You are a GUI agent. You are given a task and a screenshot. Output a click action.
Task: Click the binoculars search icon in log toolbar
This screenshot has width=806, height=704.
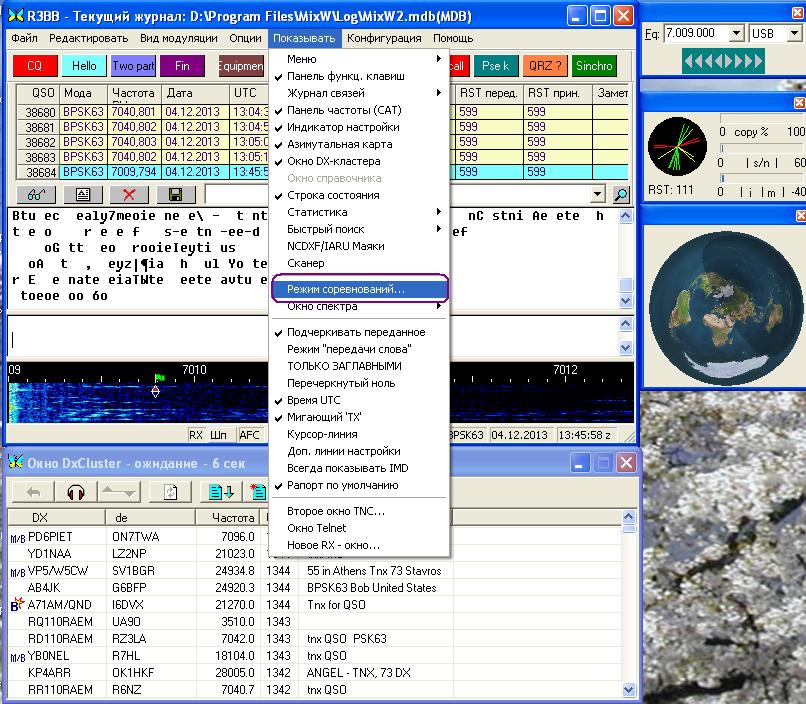[35, 194]
